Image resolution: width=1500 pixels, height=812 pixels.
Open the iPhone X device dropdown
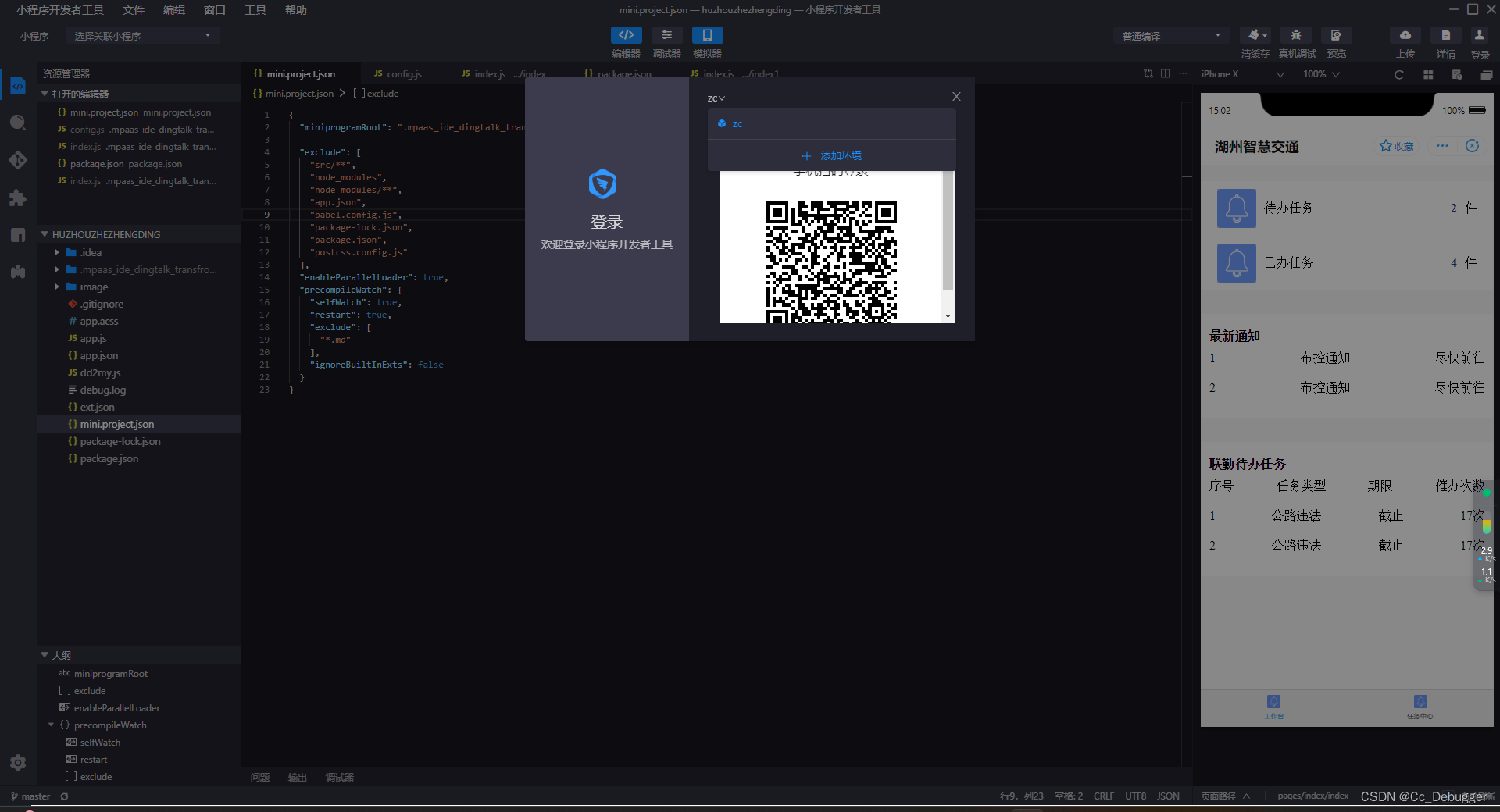pyautogui.click(x=1242, y=74)
